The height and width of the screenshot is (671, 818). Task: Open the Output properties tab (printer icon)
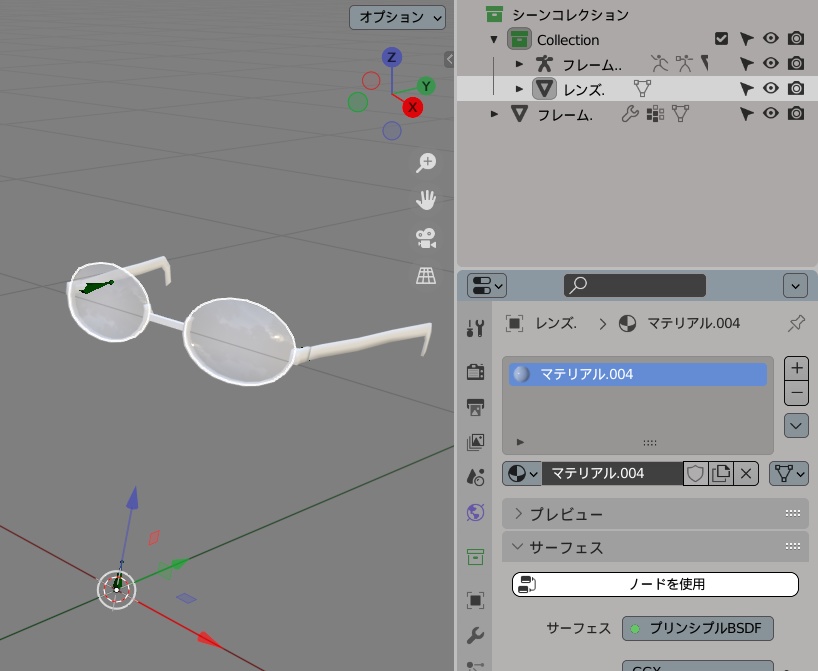[x=477, y=405]
